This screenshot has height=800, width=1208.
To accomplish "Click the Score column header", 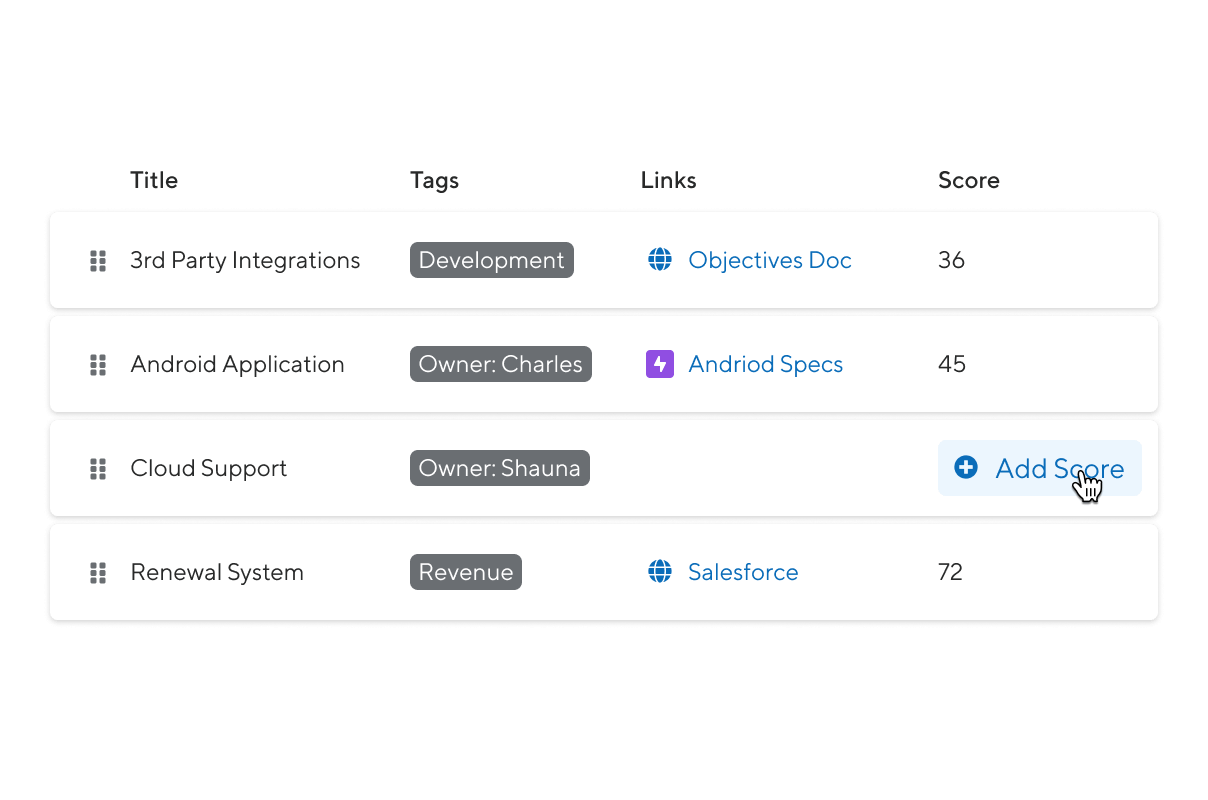I will pos(968,181).
